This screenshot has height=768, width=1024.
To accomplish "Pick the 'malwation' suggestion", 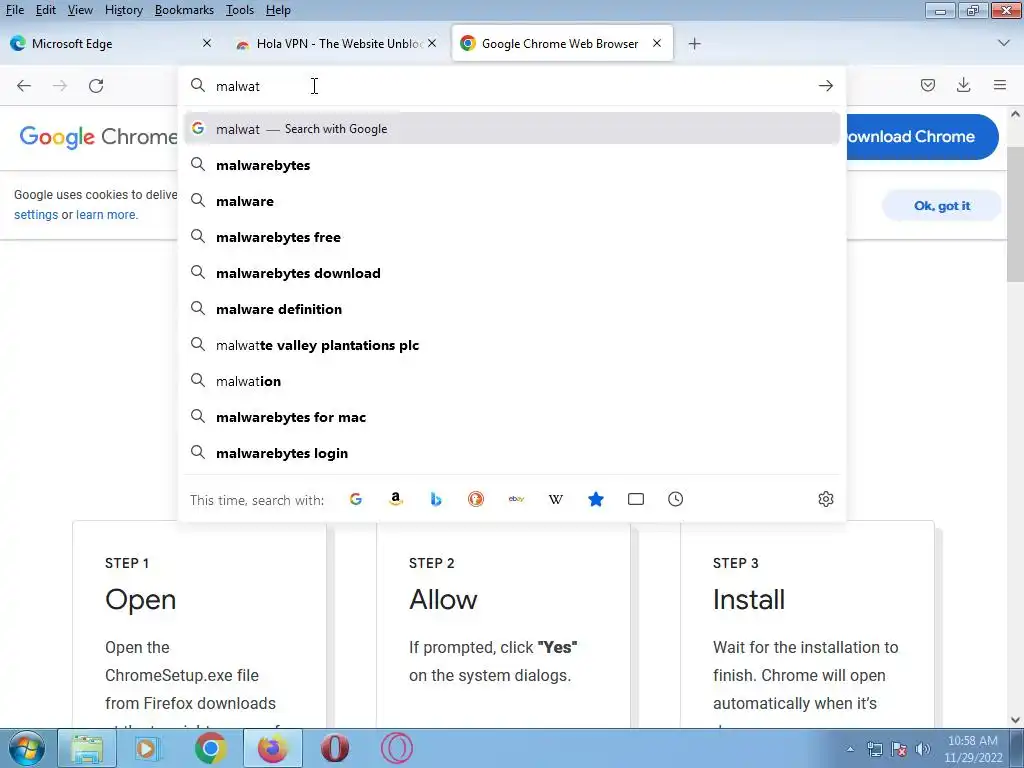I will [512, 381].
